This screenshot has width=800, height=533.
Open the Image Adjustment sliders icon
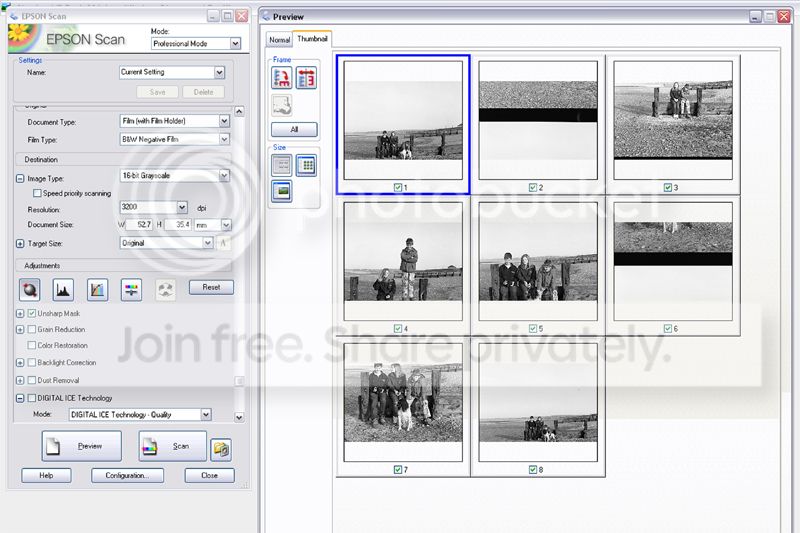pyautogui.click(x=131, y=290)
